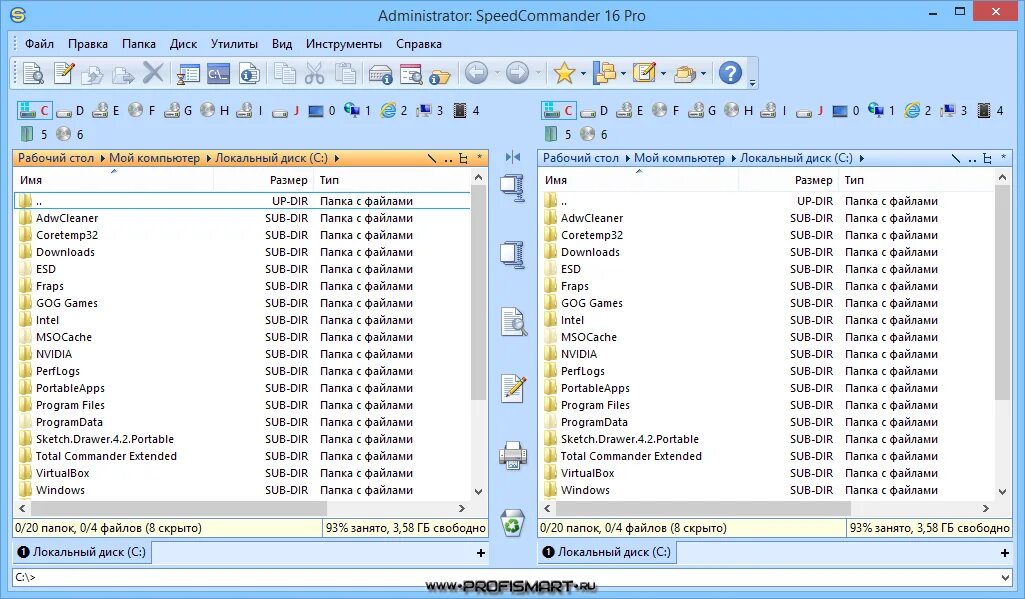Click the recycle bin icon in middle strip

[x=513, y=523]
